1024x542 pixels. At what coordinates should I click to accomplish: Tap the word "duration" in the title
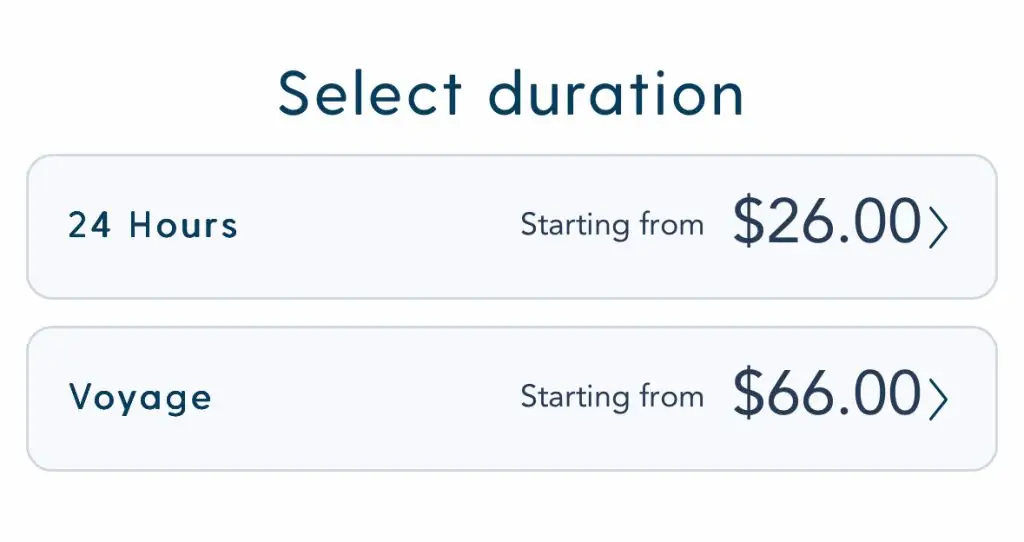(616, 94)
